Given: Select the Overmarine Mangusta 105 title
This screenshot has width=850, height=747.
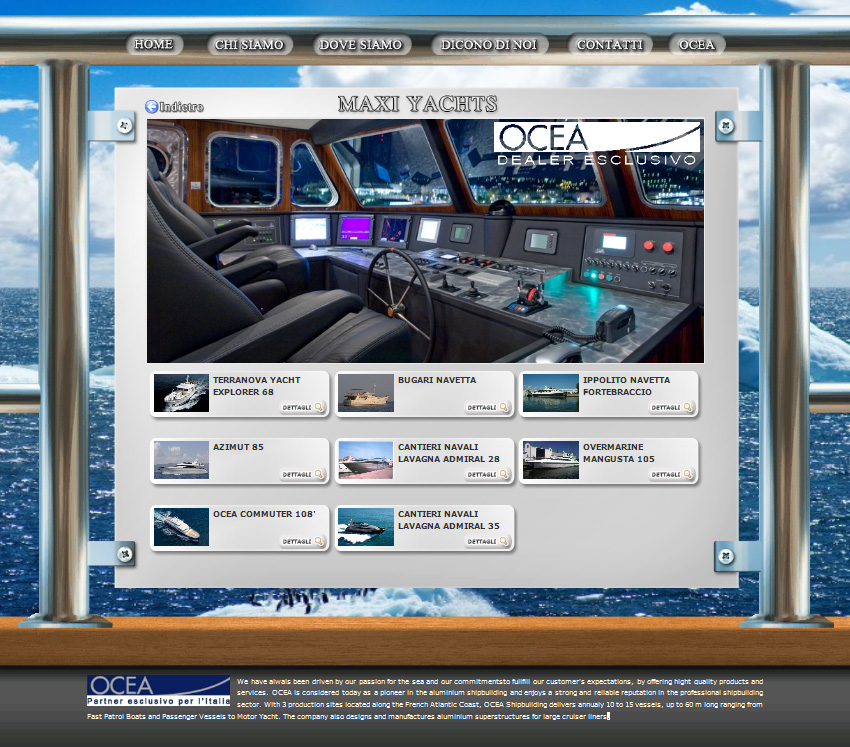Looking at the screenshot, I should 619,453.
